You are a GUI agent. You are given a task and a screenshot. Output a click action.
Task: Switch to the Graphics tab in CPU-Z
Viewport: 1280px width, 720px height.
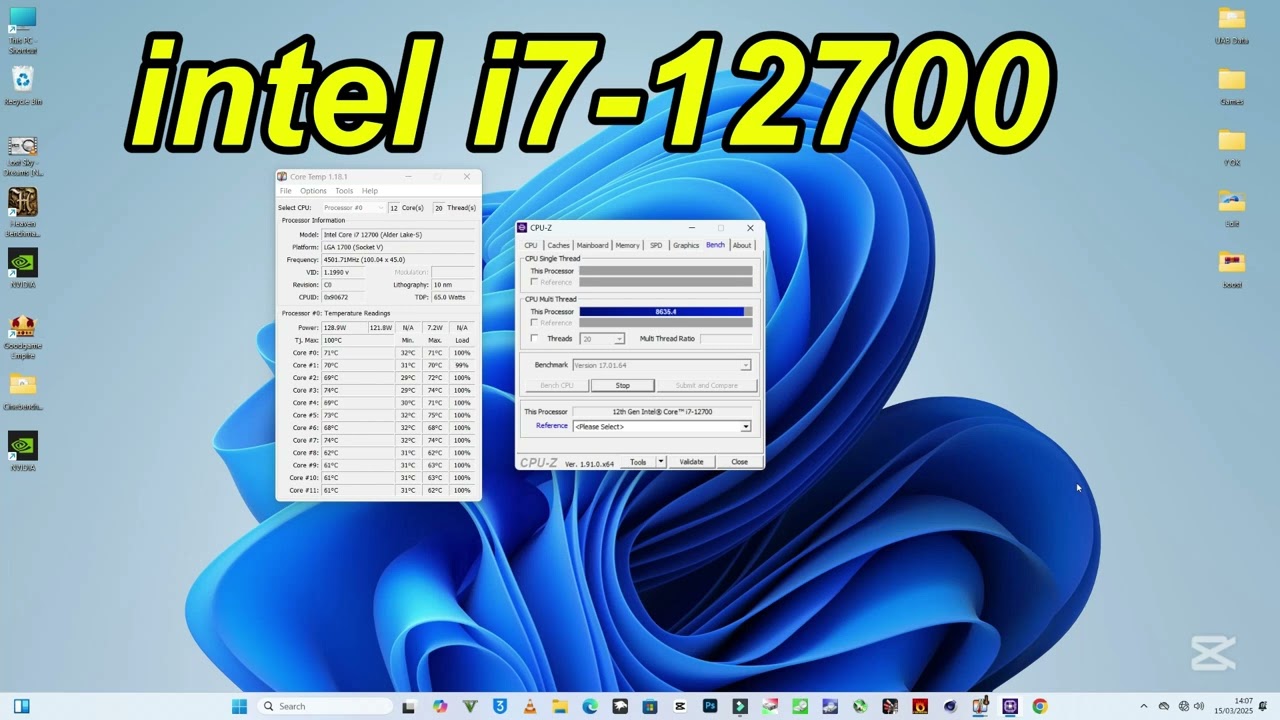pyautogui.click(x=686, y=245)
